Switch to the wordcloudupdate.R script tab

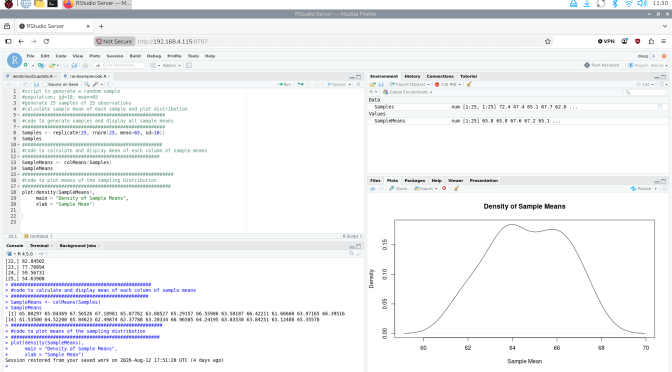pos(32,76)
